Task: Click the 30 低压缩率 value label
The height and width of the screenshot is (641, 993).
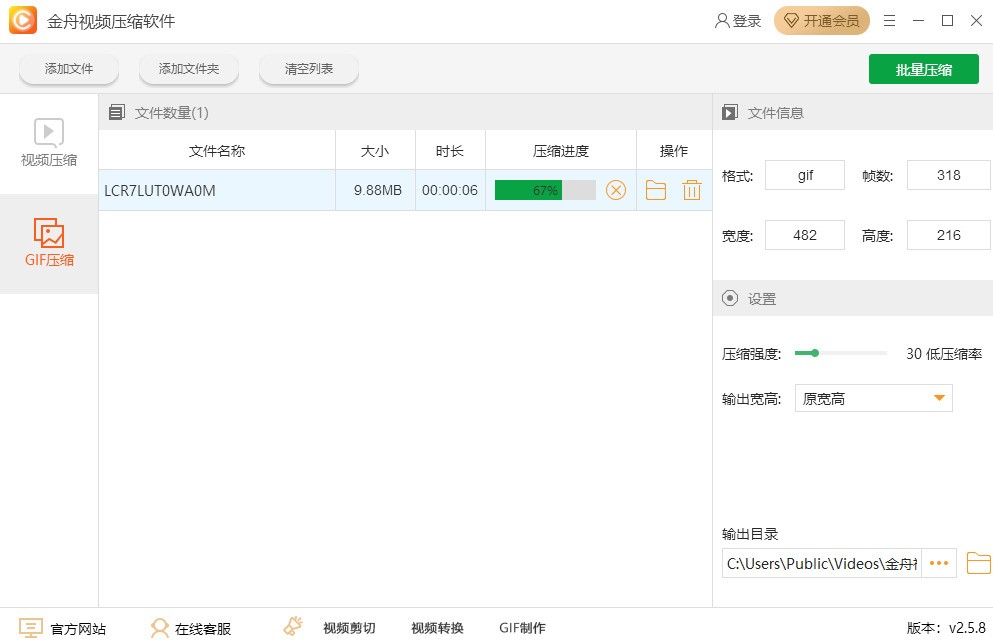Action: click(x=944, y=354)
